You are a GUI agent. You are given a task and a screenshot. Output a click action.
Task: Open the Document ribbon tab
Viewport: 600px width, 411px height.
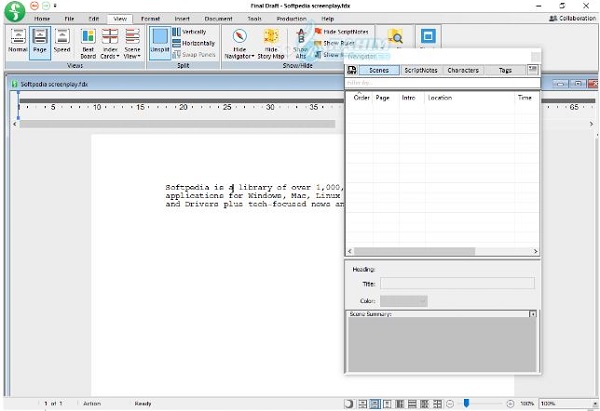point(218,19)
